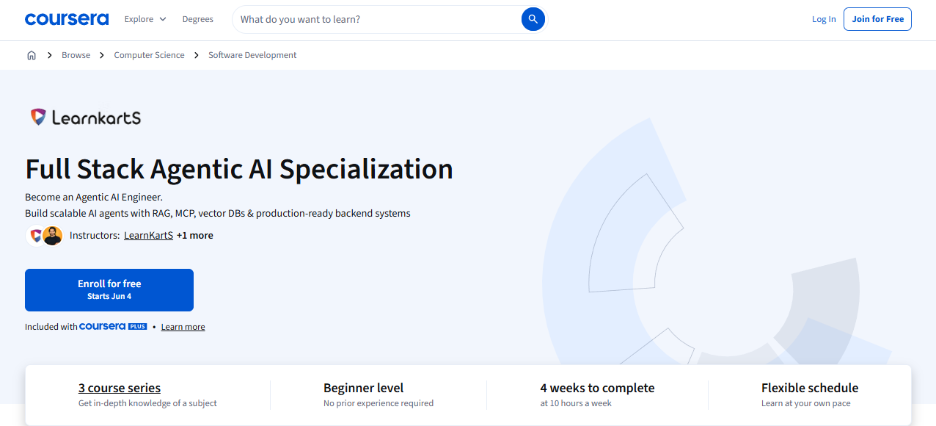
Task: Open the LearnKartS instructor link
Action: click(x=149, y=236)
